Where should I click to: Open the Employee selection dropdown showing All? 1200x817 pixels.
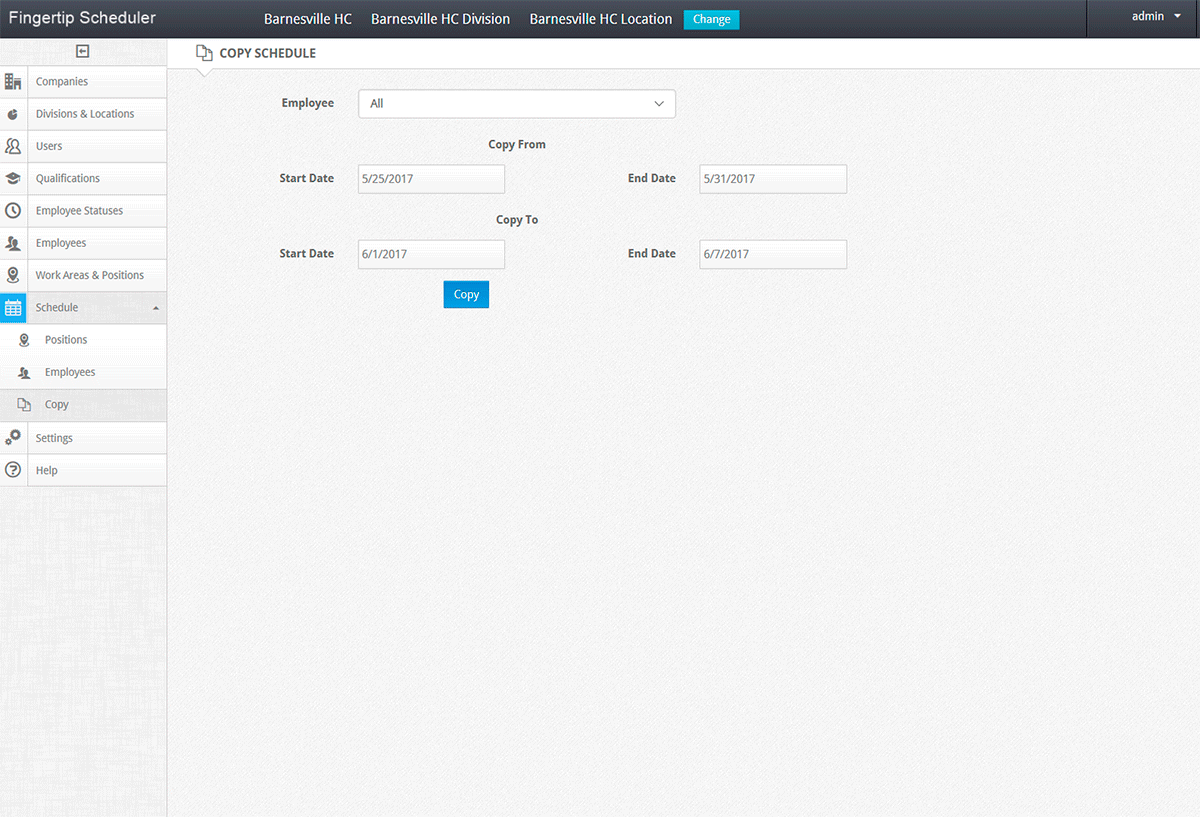516,103
